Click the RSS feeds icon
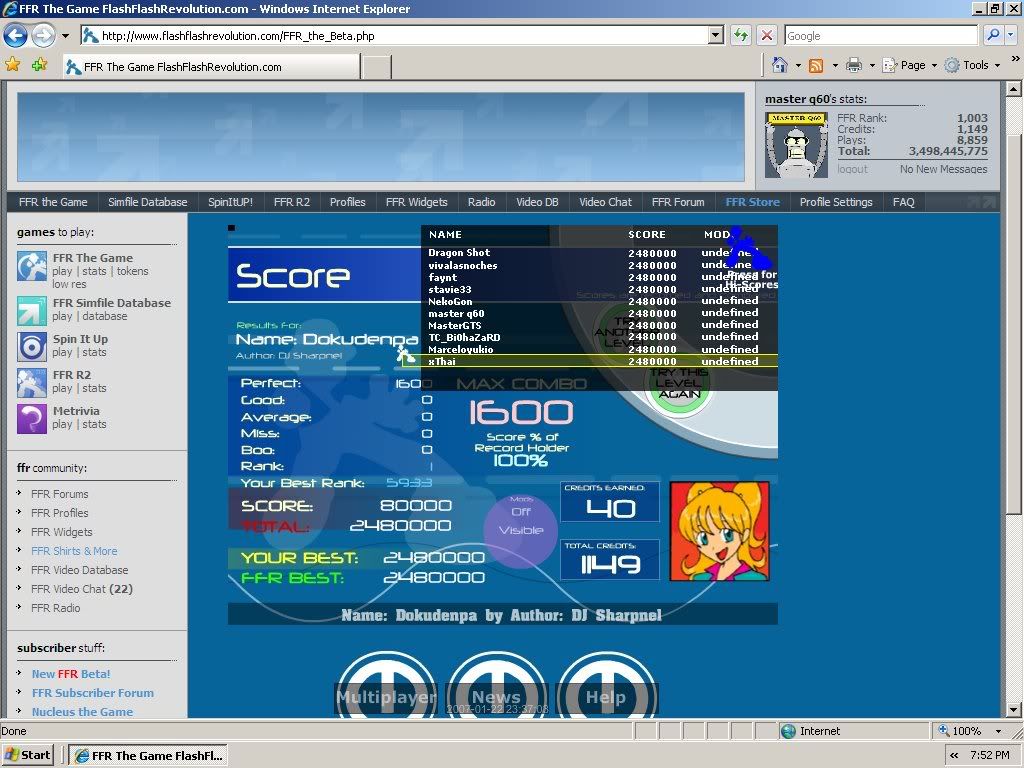Image resolution: width=1024 pixels, height=768 pixels. pos(816,65)
